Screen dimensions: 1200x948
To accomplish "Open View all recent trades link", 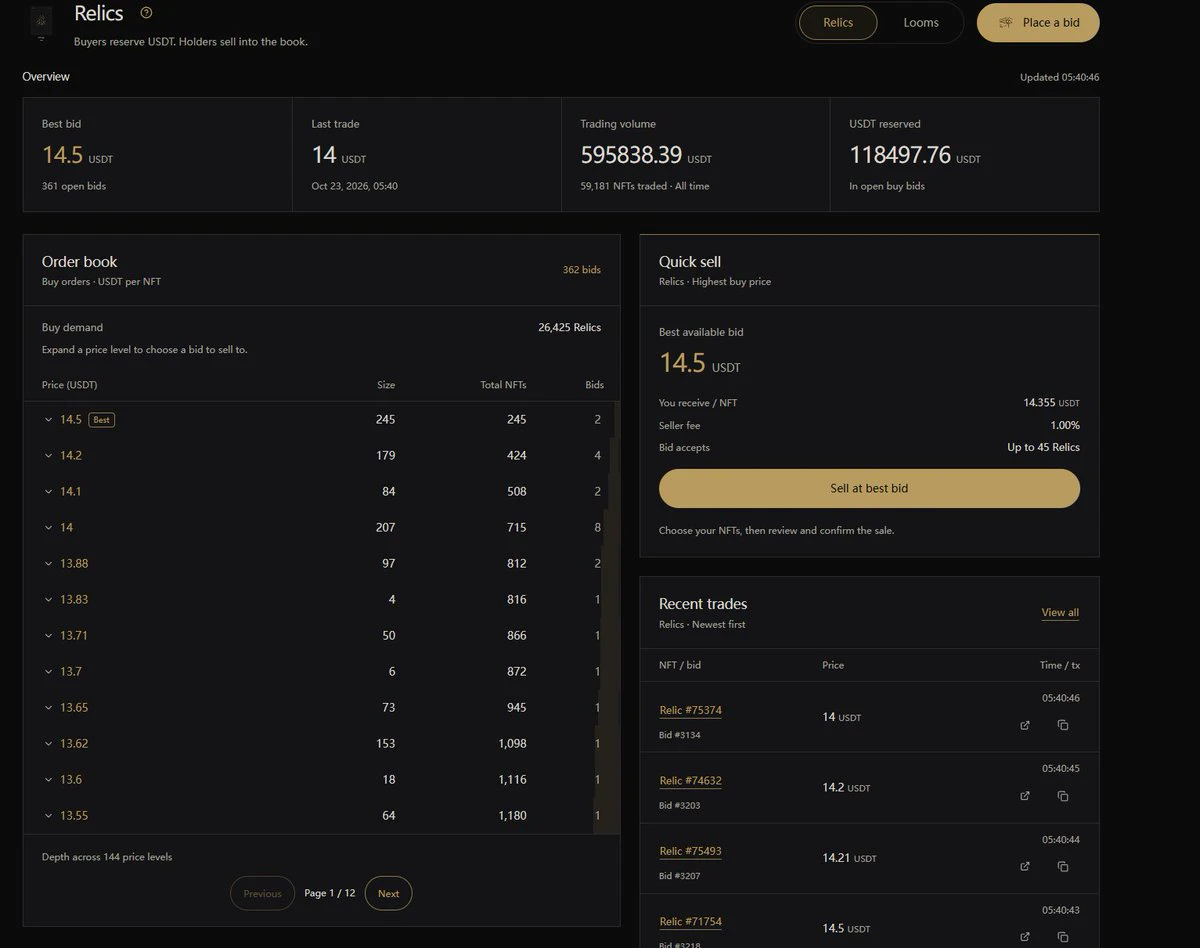I will pyautogui.click(x=1060, y=613).
